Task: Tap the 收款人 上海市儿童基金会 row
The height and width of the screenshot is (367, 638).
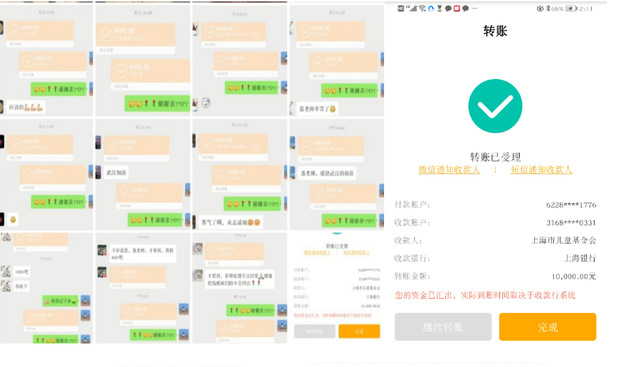Action: coord(495,240)
